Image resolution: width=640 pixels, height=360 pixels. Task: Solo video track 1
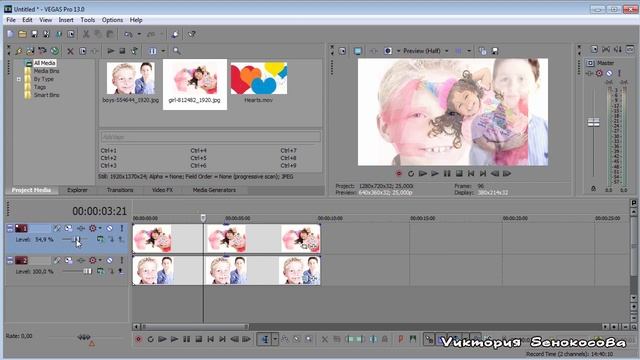tap(122, 228)
